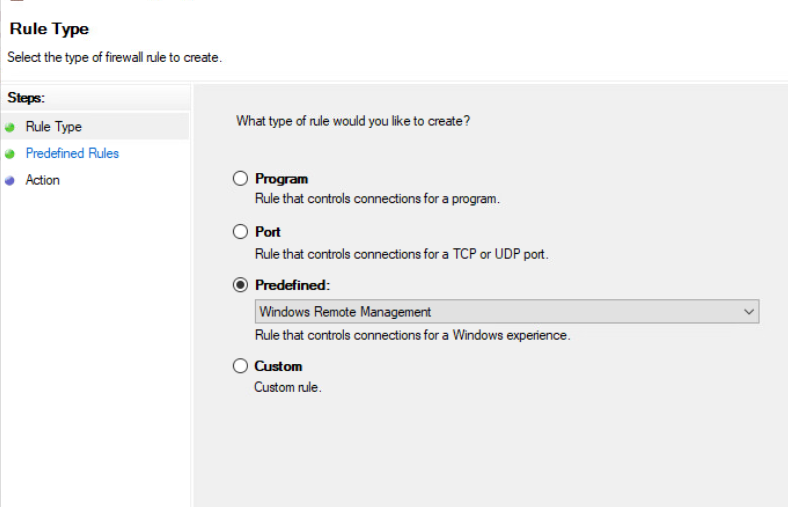788x507 pixels.
Task: Click the Steps: panel header
Action: tap(27, 98)
